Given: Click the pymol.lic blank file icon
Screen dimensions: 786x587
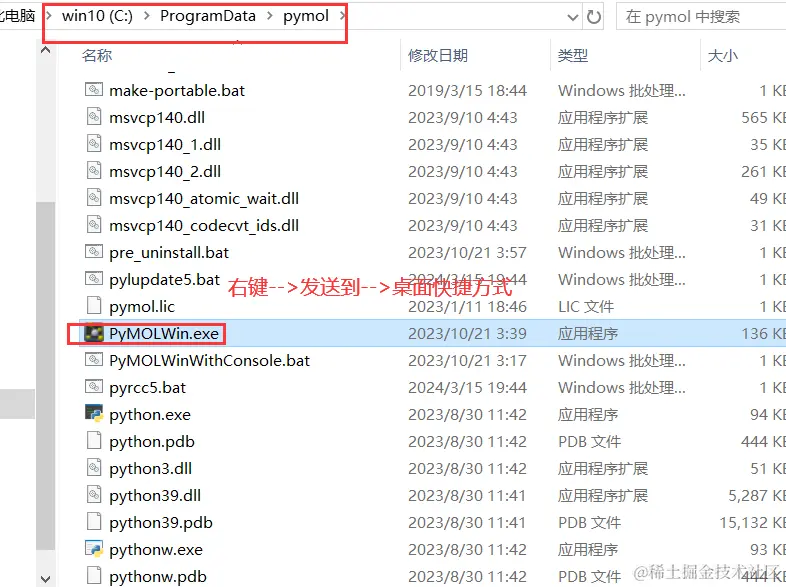Looking at the screenshot, I should click(94, 306).
